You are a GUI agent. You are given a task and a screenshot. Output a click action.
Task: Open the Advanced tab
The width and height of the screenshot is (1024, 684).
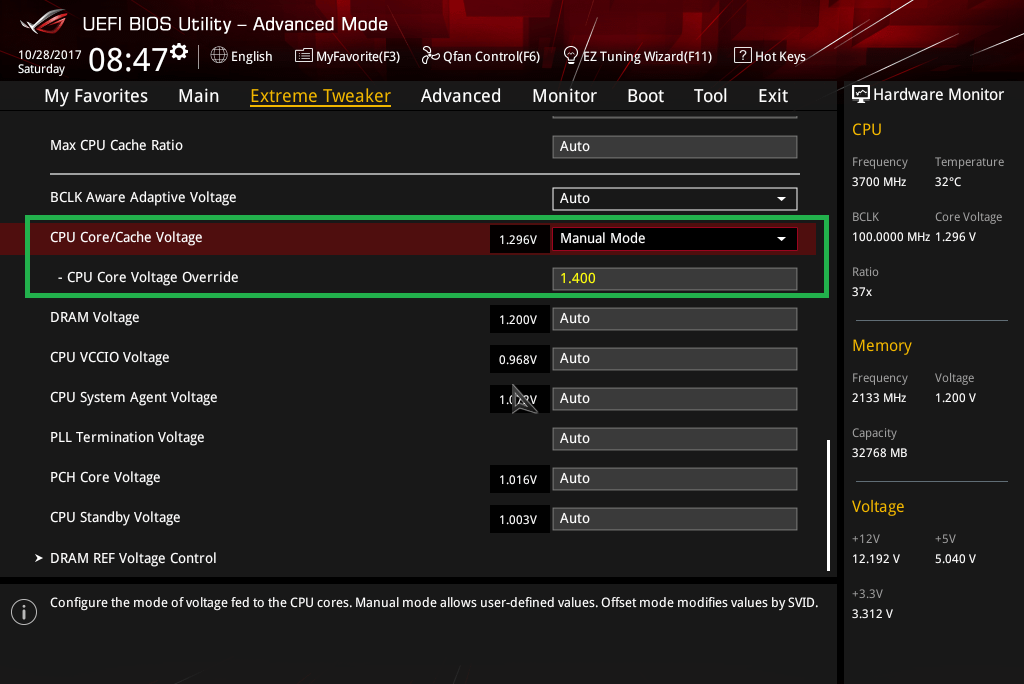click(x=461, y=96)
